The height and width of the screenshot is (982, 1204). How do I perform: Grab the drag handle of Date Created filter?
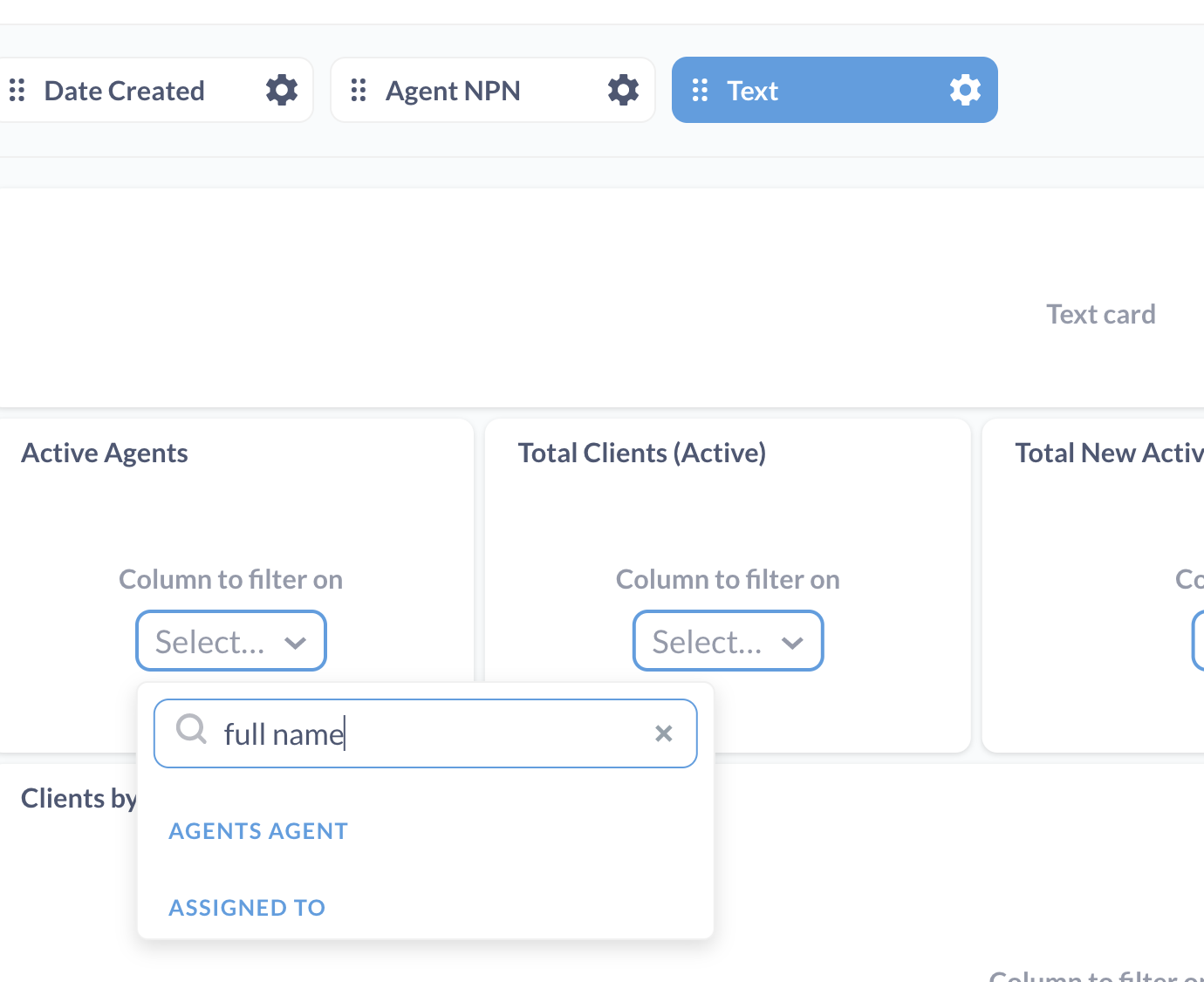pyautogui.click(x=17, y=90)
